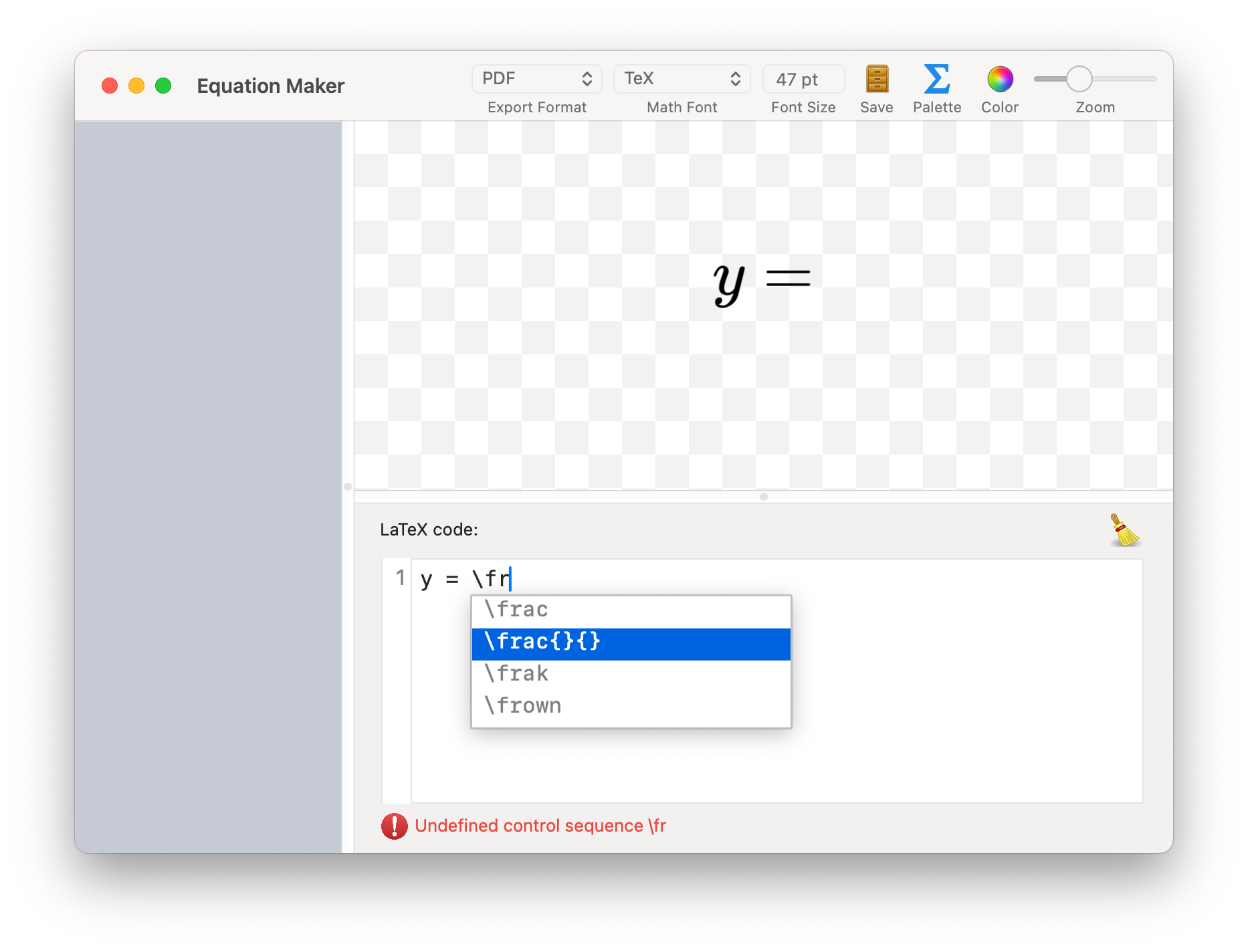The height and width of the screenshot is (952, 1248).
Task: Click the Font Size field showing 47 pt
Action: tap(803, 78)
